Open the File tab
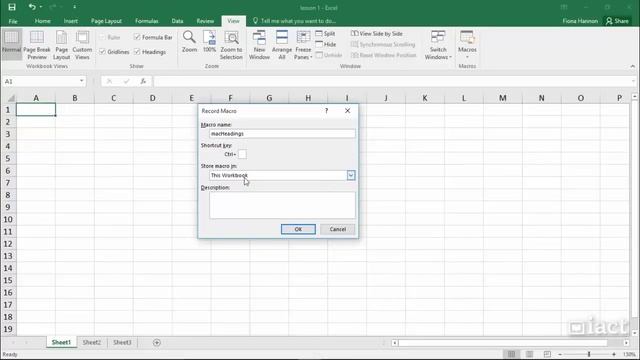This screenshot has width=640, height=360. [13, 21]
